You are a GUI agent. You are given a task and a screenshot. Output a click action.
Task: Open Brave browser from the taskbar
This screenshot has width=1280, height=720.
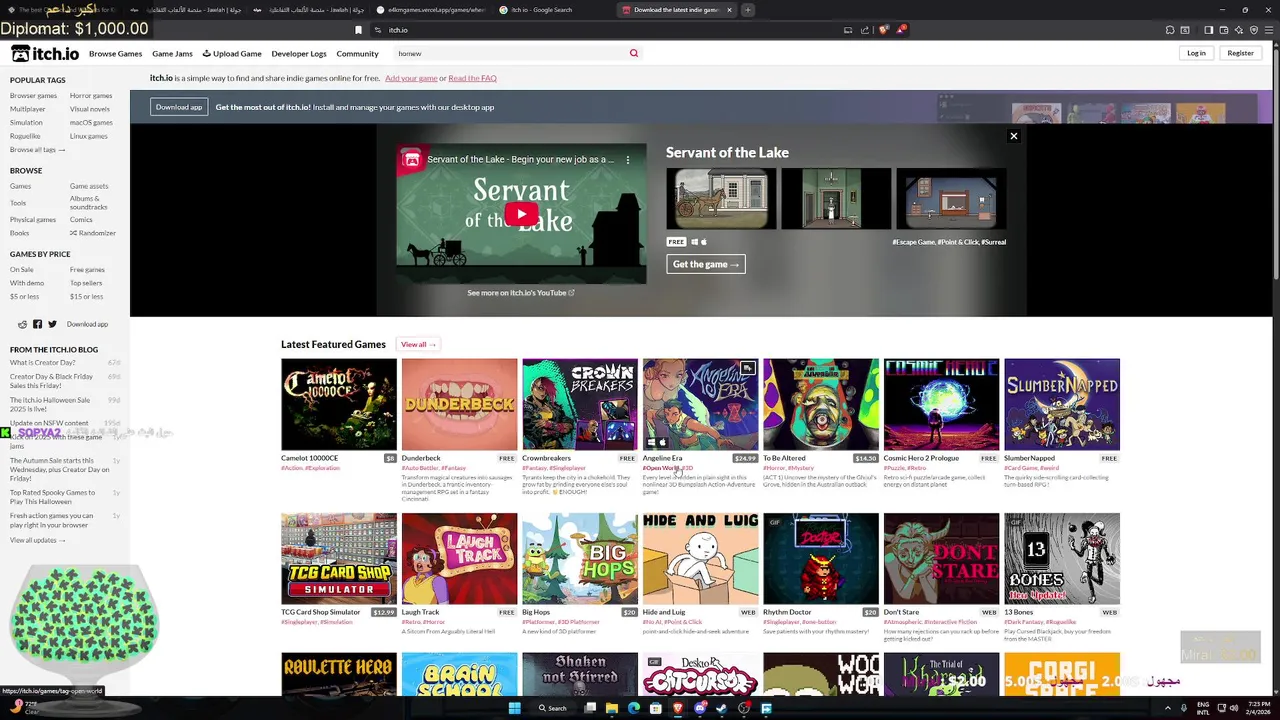tap(677, 708)
